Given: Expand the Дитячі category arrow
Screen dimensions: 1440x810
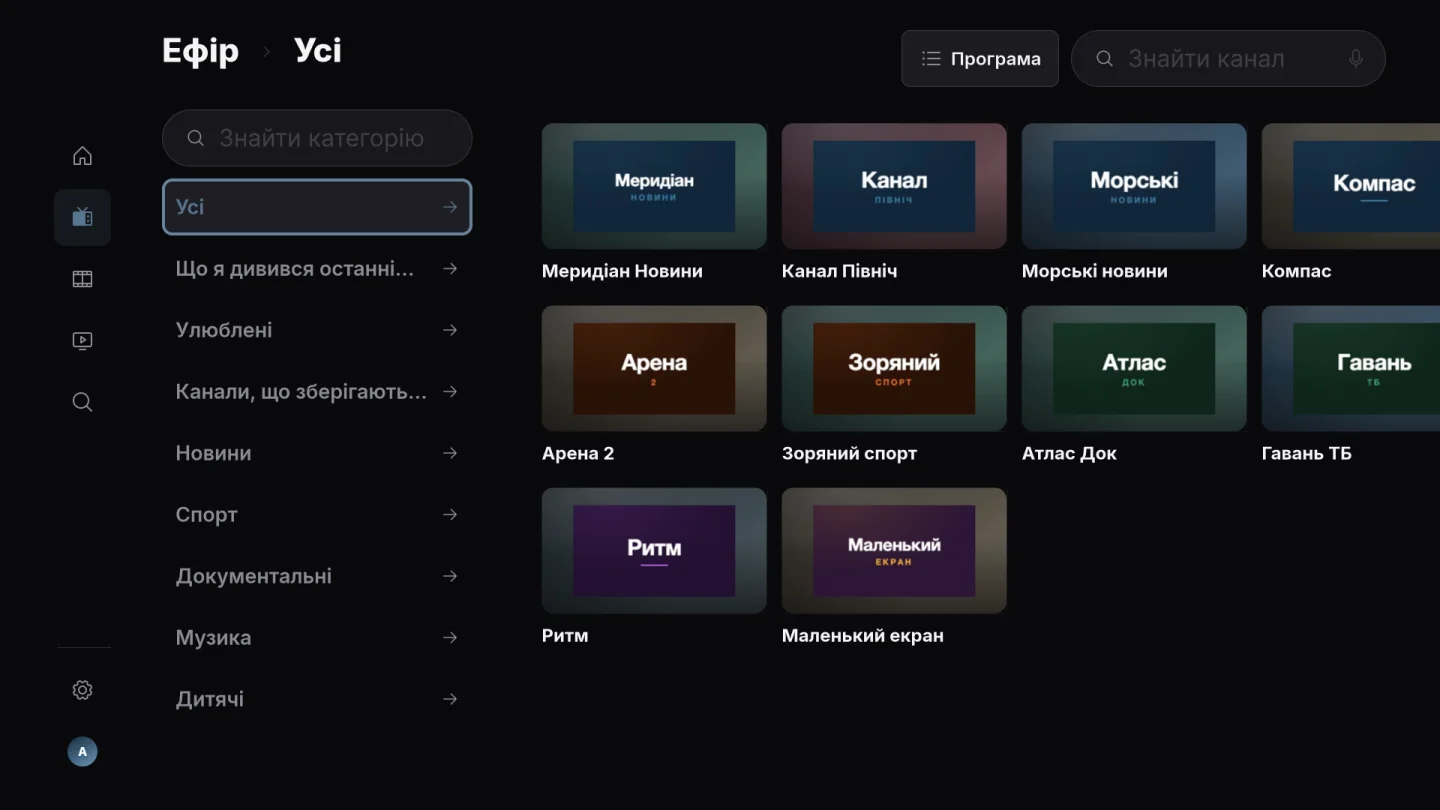Looking at the screenshot, I should coord(450,699).
